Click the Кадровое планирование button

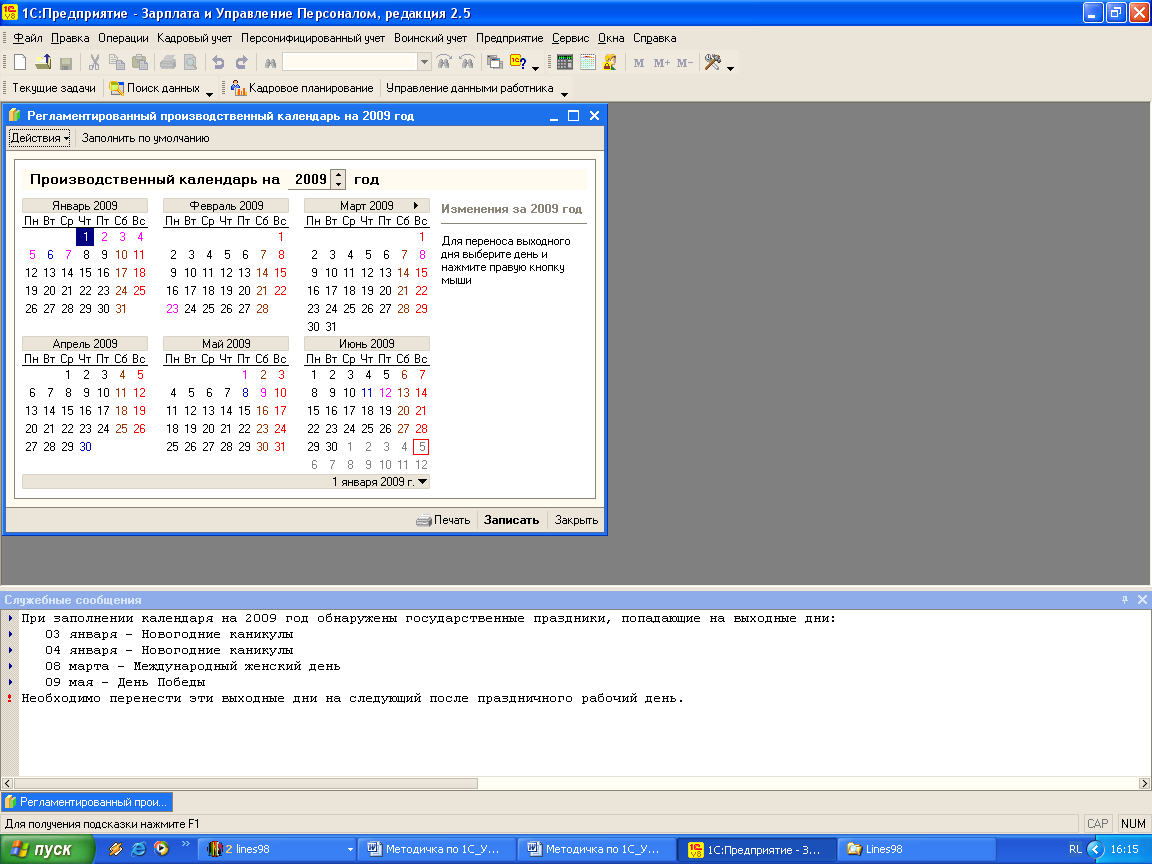point(302,88)
